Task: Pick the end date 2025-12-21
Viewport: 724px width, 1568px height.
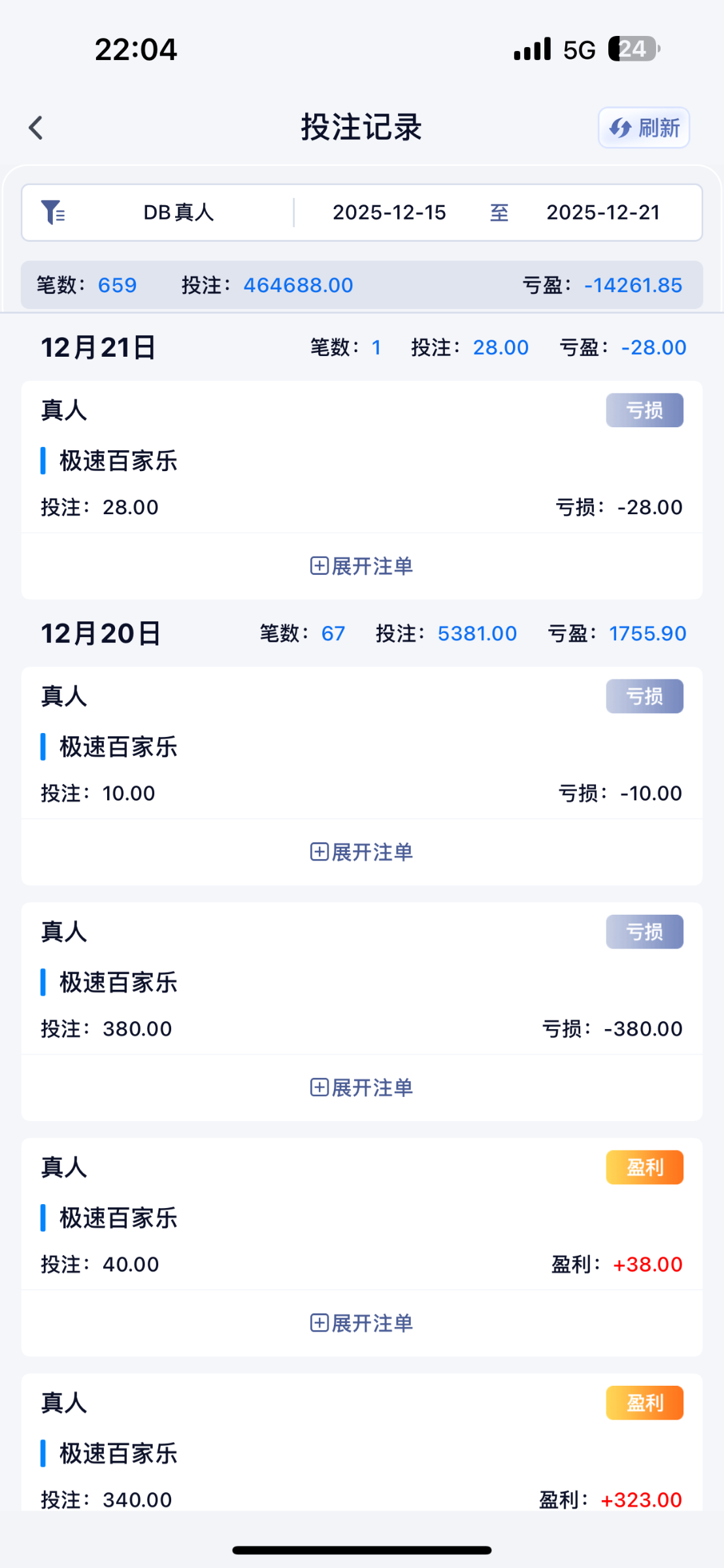Action: click(x=602, y=212)
